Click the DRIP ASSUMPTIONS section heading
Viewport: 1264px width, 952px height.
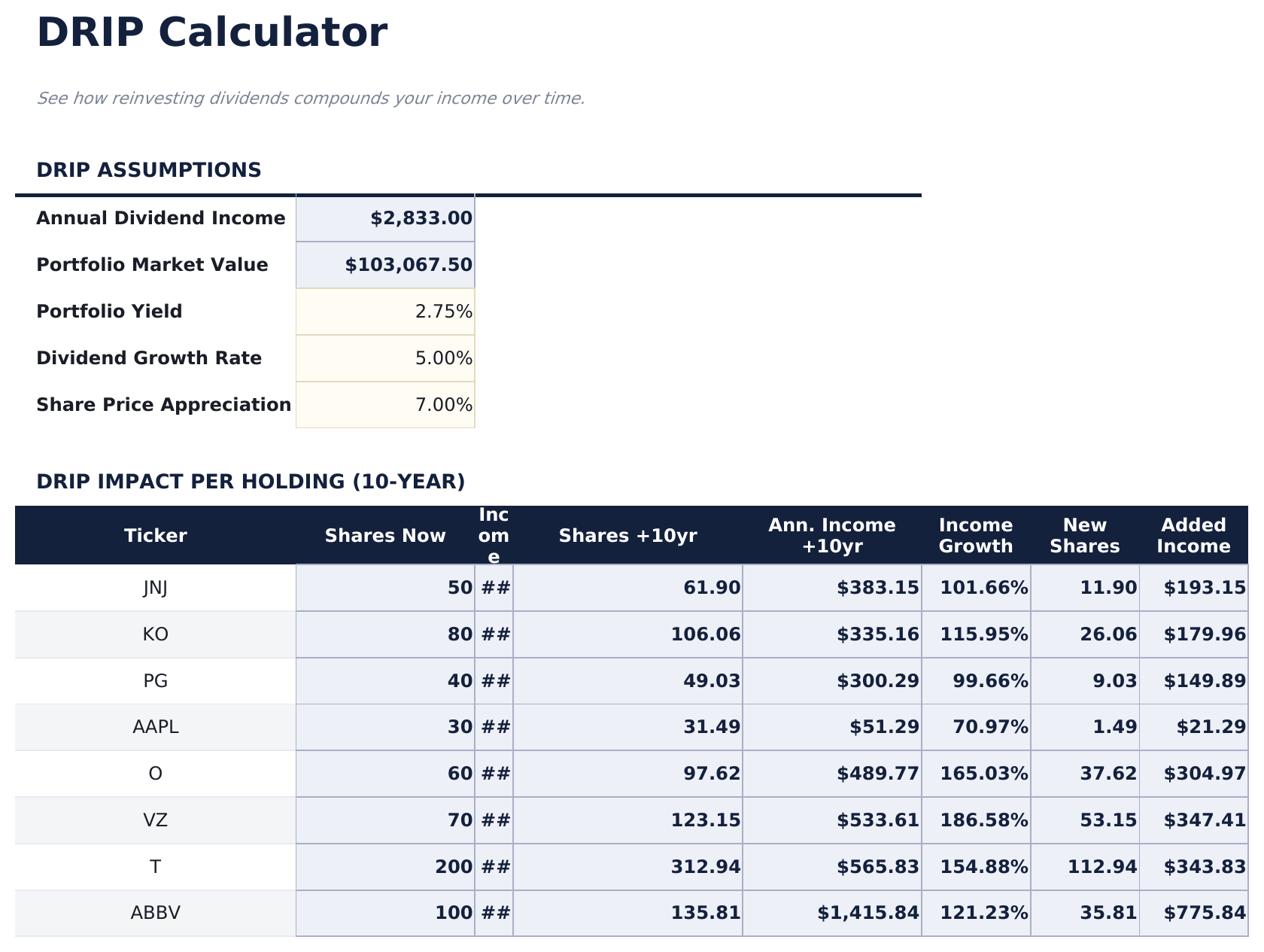[149, 170]
